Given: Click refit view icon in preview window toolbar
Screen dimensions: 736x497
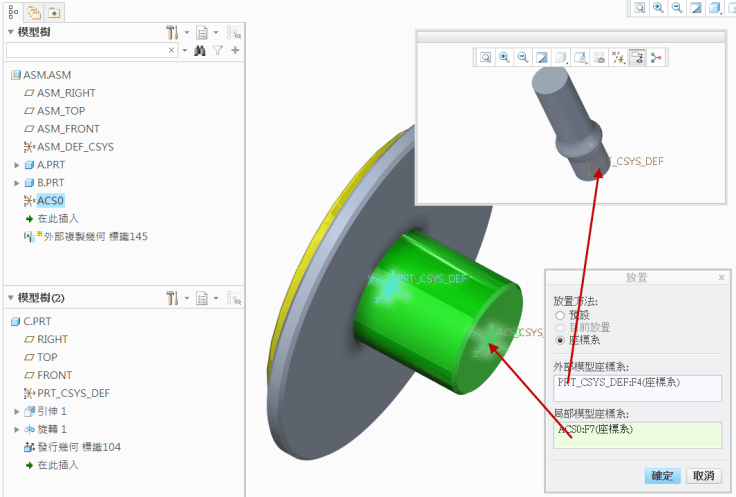Looking at the screenshot, I should (x=485, y=58).
